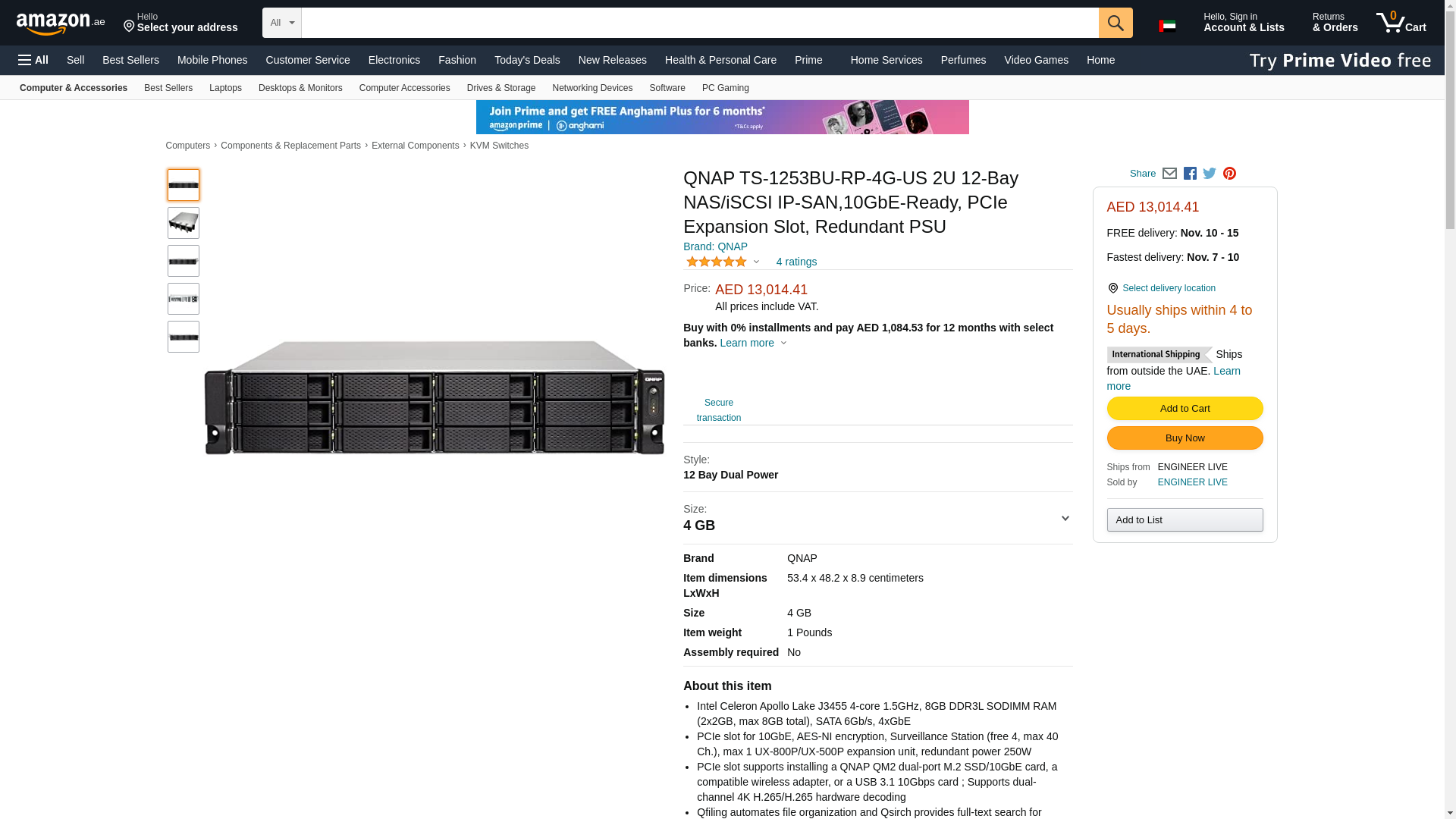Image resolution: width=1456 pixels, height=819 pixels.
Task: Open search category All dropdown
Action: pos(281,23)
